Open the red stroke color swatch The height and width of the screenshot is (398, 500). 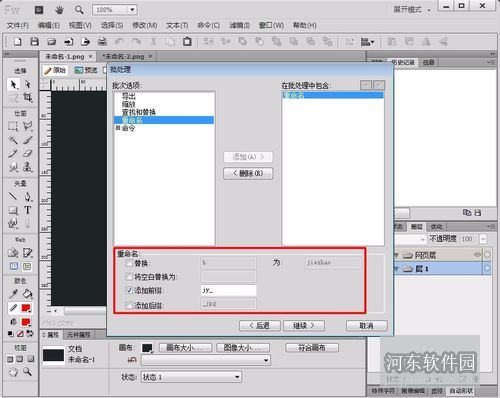[26, 308]
